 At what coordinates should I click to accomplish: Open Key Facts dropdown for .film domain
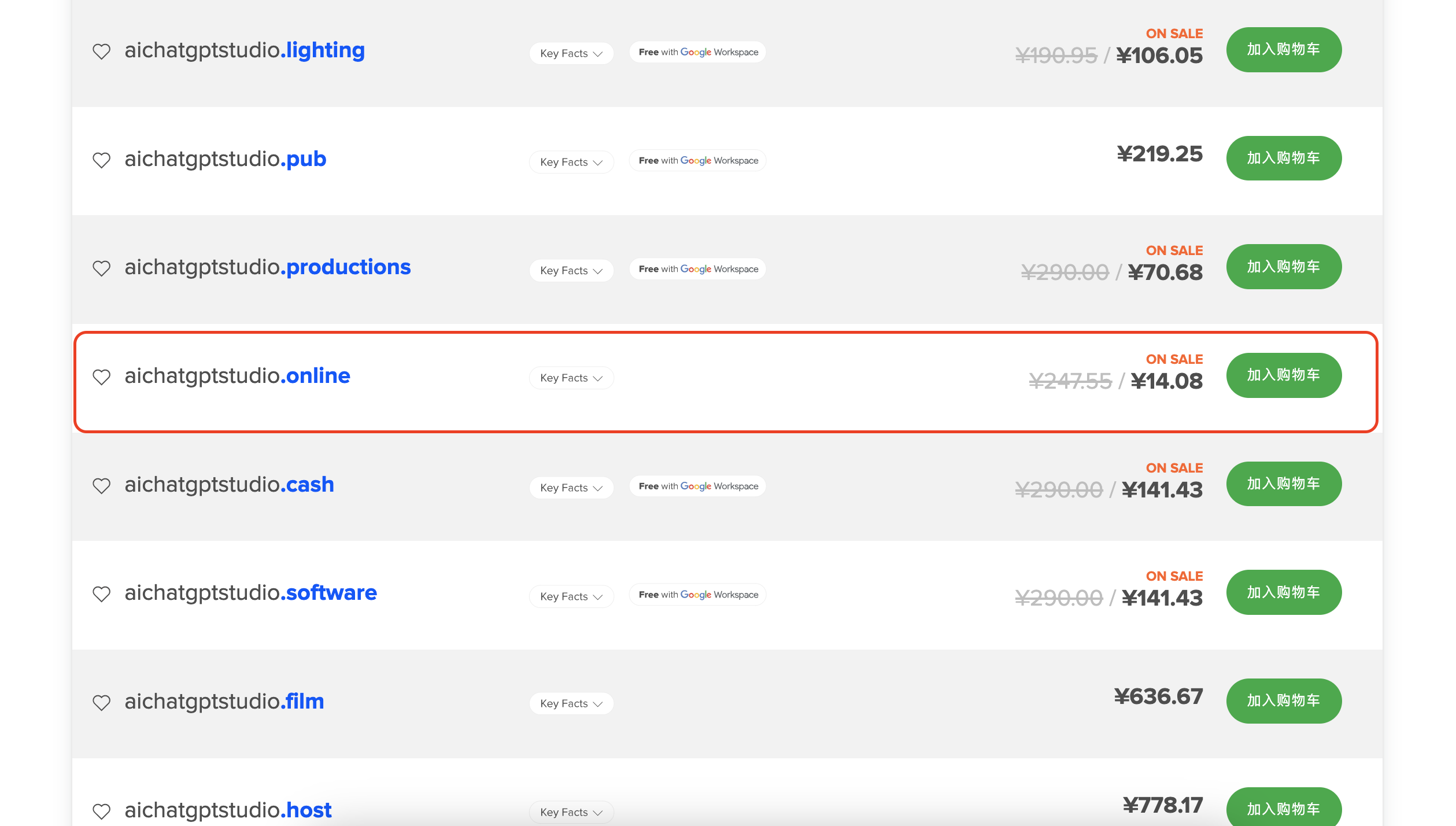[571, 703]
